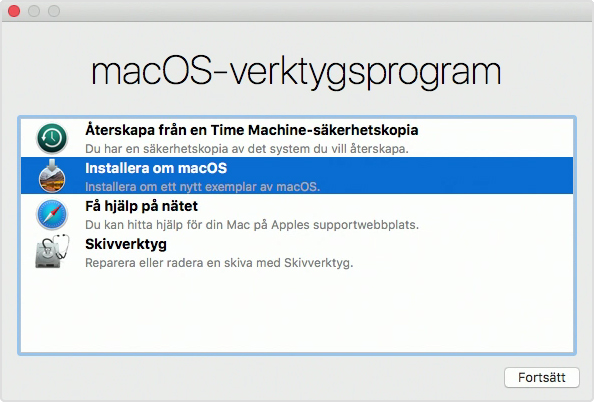Image resolution: width=594 pixels, height=402 pixels.
Task: Click the Skivverktyg disk stethoscope icon
Action: point(52,251)
